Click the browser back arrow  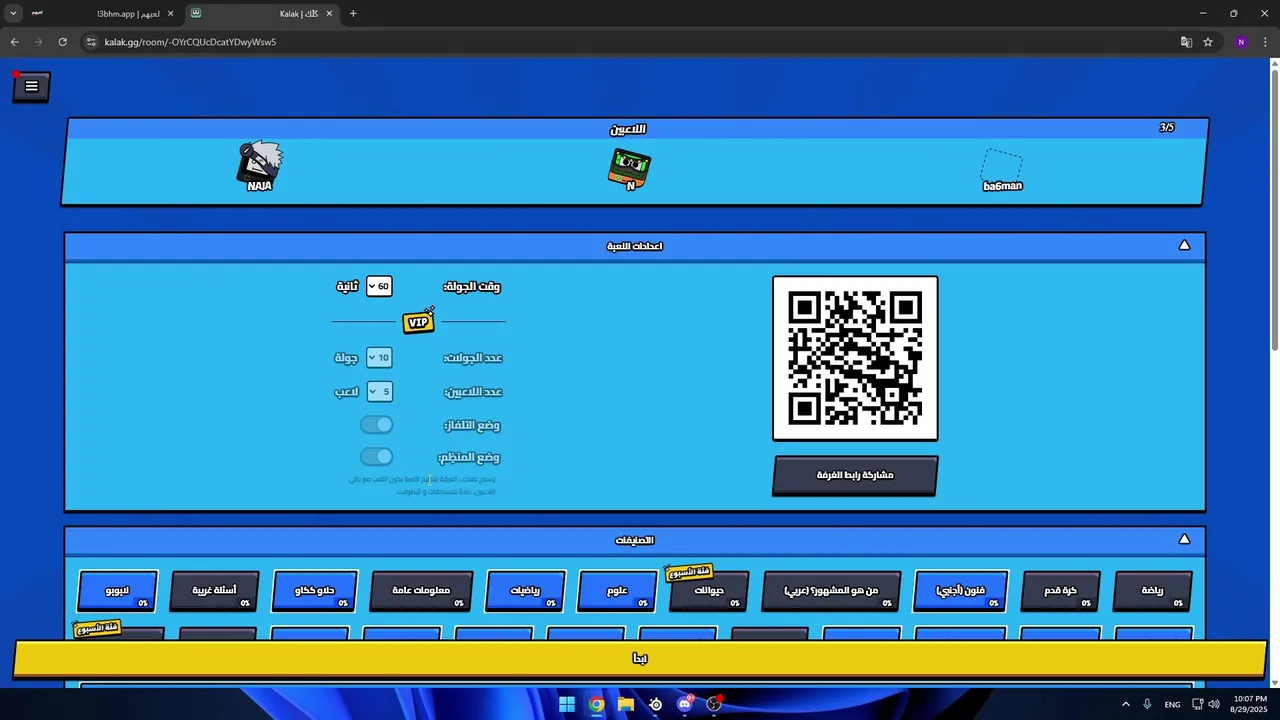click(x=14, y=42)
